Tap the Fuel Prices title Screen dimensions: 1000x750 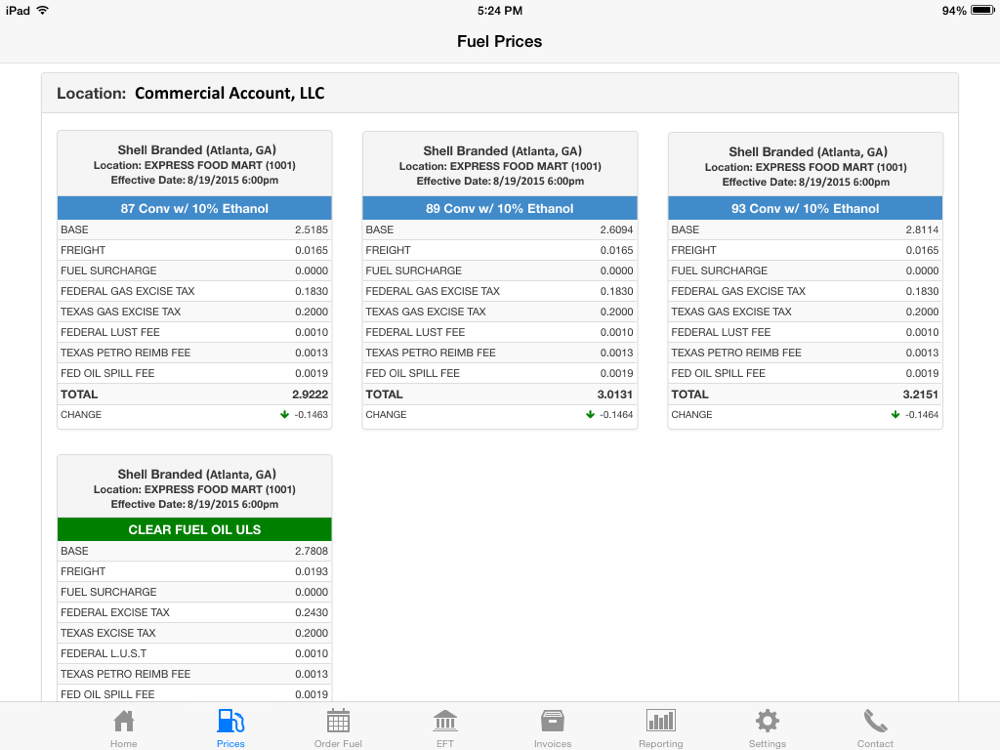pos(499,41)
